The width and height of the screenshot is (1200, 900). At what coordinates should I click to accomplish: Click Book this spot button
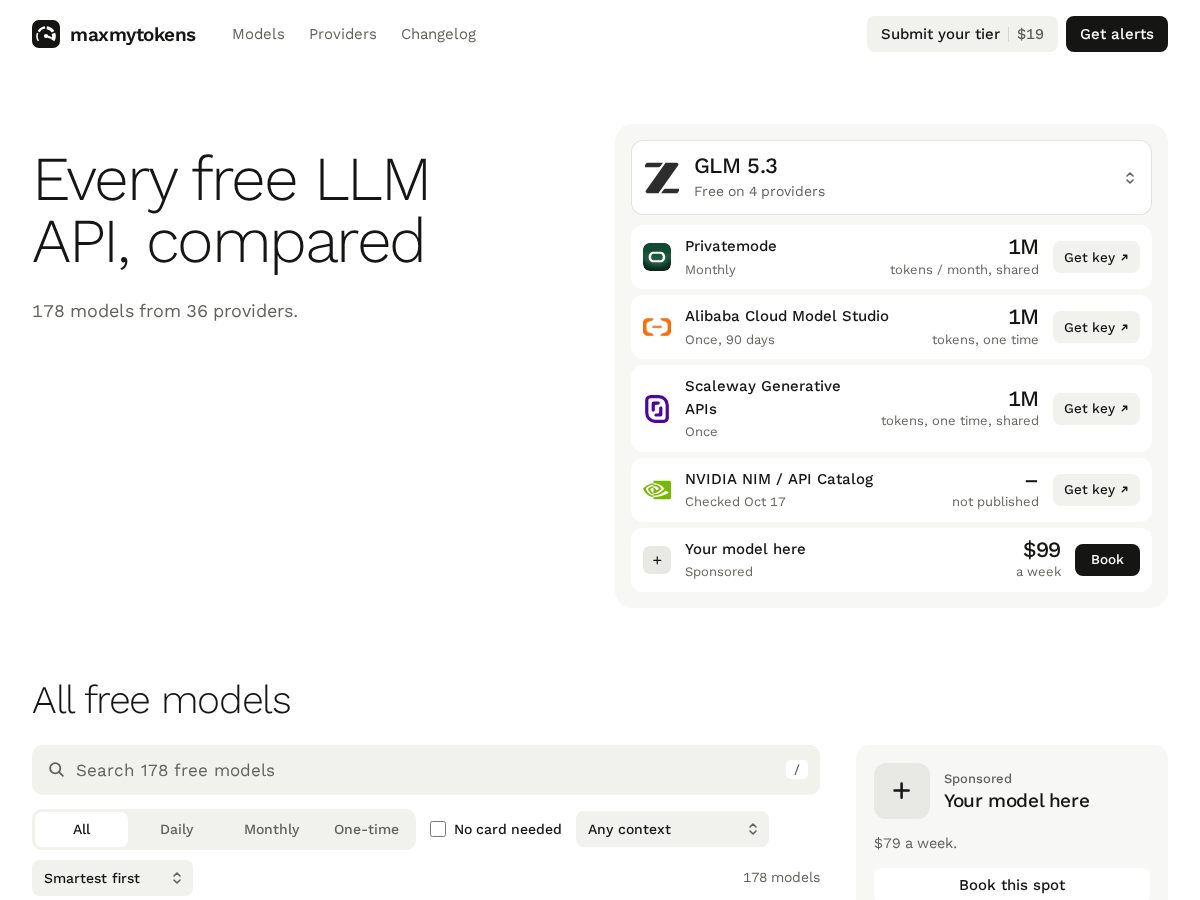coord(1012,885)
